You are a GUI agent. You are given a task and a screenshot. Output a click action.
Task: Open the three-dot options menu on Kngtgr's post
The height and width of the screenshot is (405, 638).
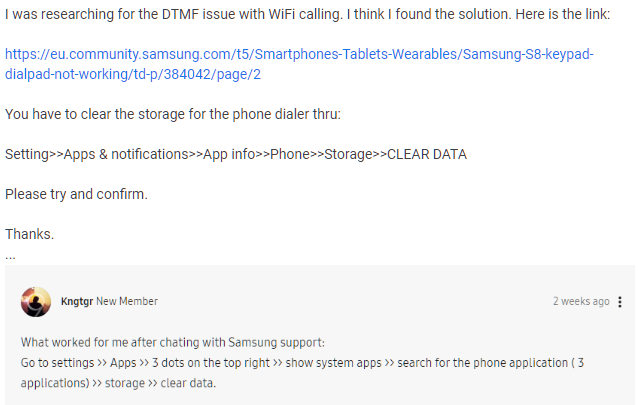[x=619, y=302]
